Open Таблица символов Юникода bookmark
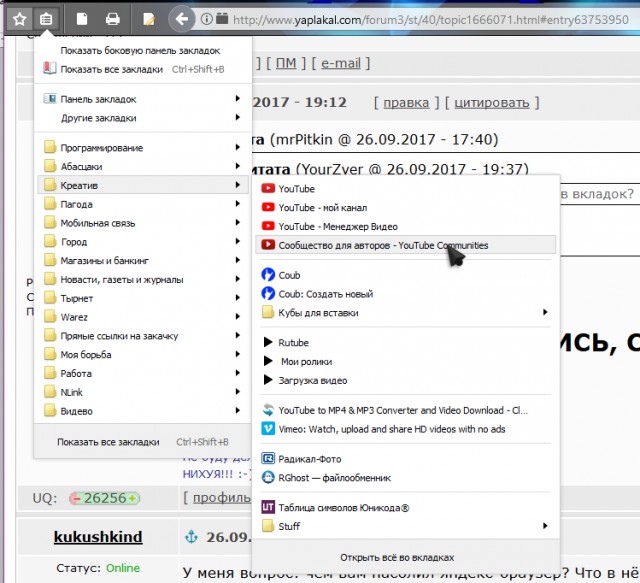The width and height of the screenshot is (640, 583). click(406, 507)
